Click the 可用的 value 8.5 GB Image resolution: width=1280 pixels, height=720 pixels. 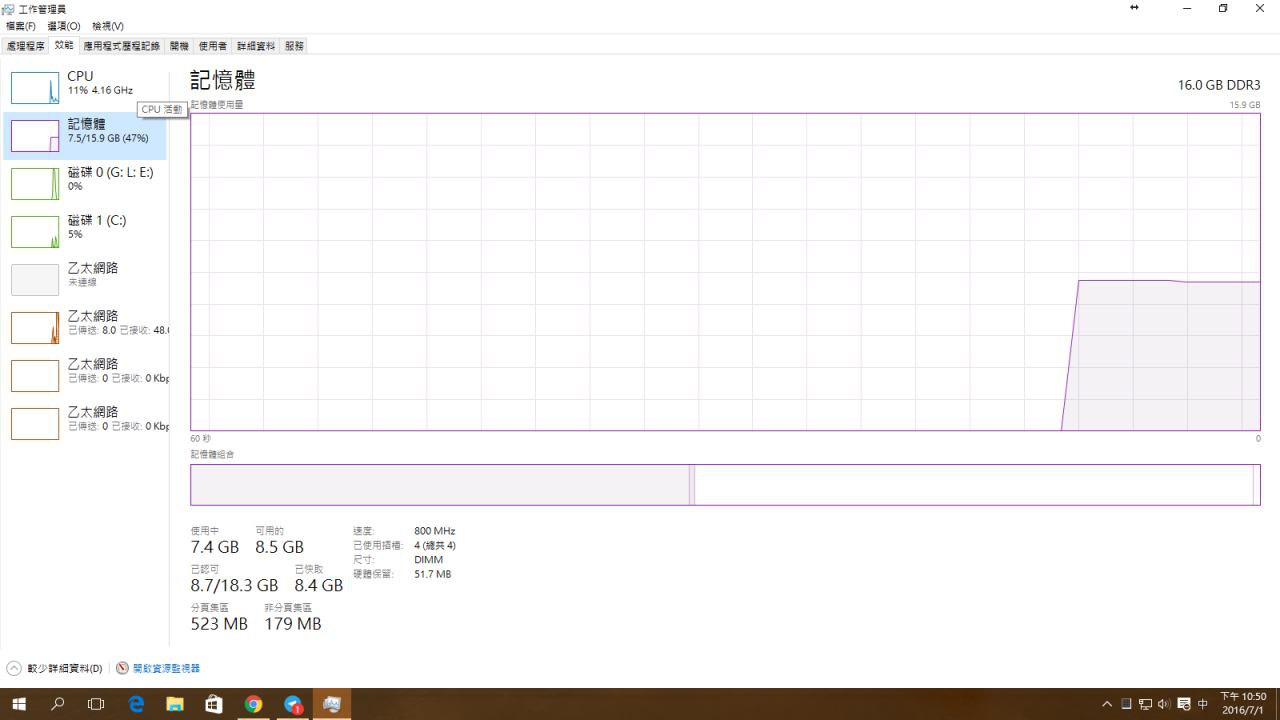point(279,547)
